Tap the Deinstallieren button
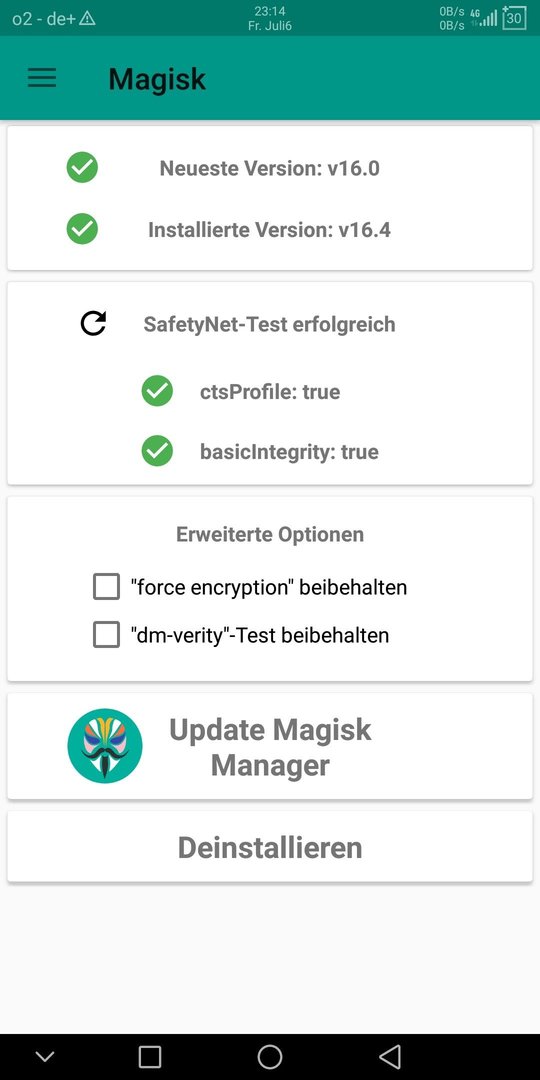 [x=270, y=847]
